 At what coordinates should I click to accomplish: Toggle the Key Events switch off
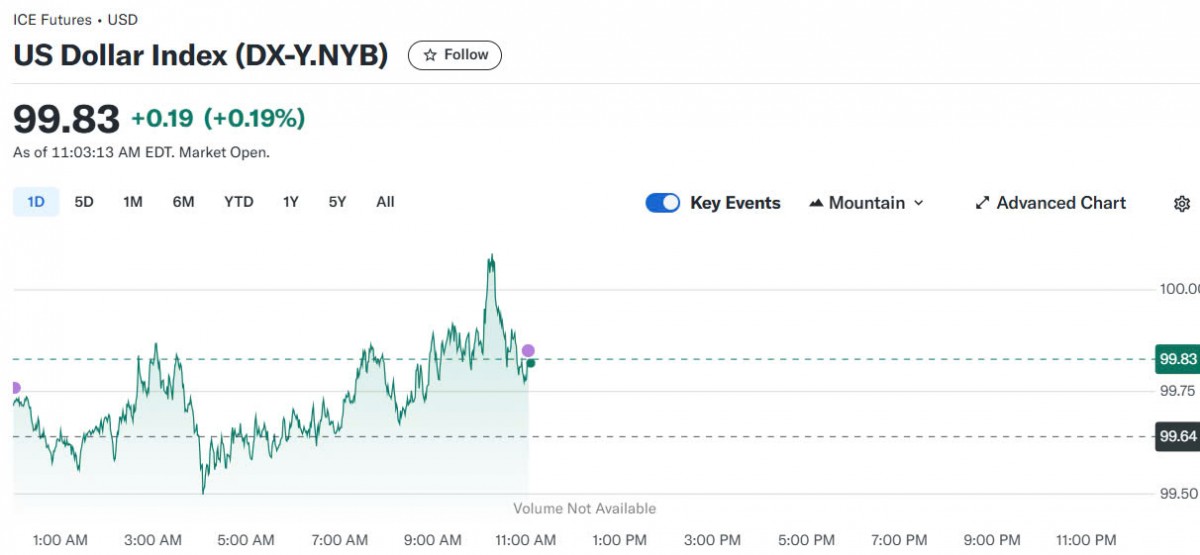pos(663,203)
